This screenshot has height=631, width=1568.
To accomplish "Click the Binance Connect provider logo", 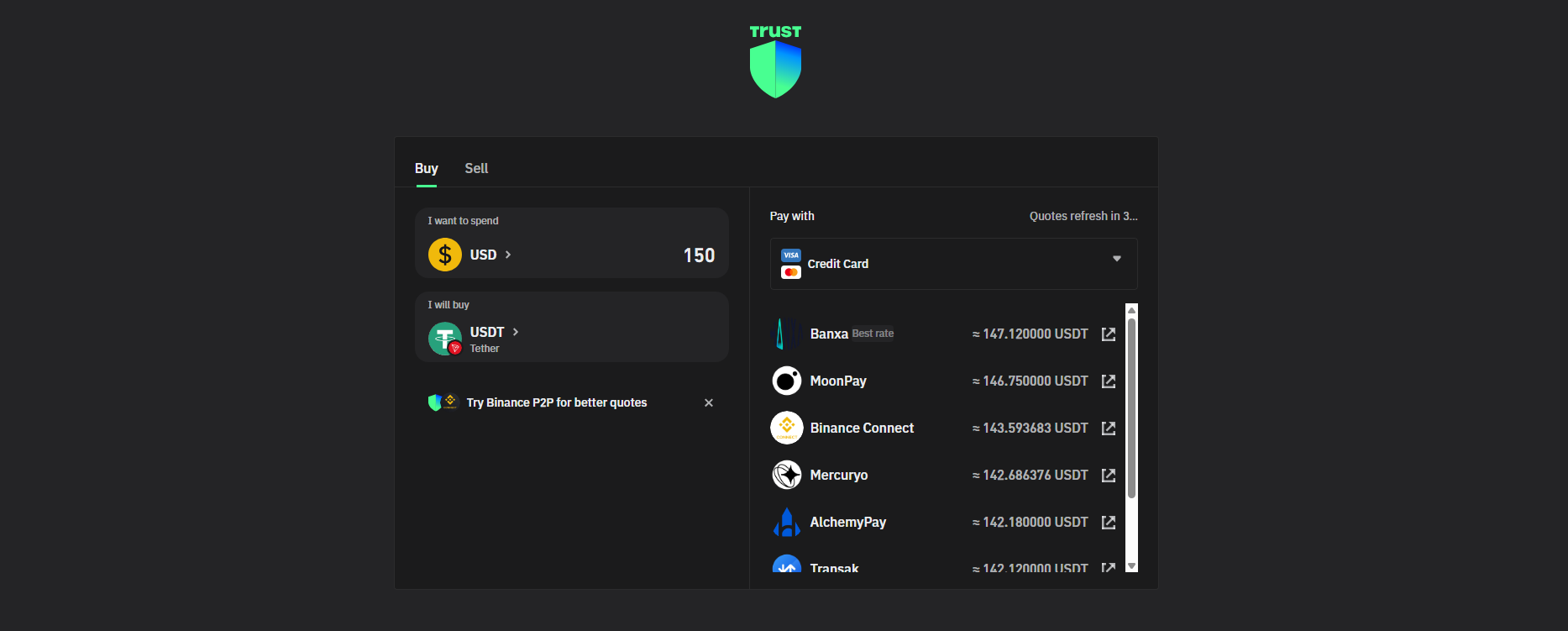I will [x=786, y=428].
